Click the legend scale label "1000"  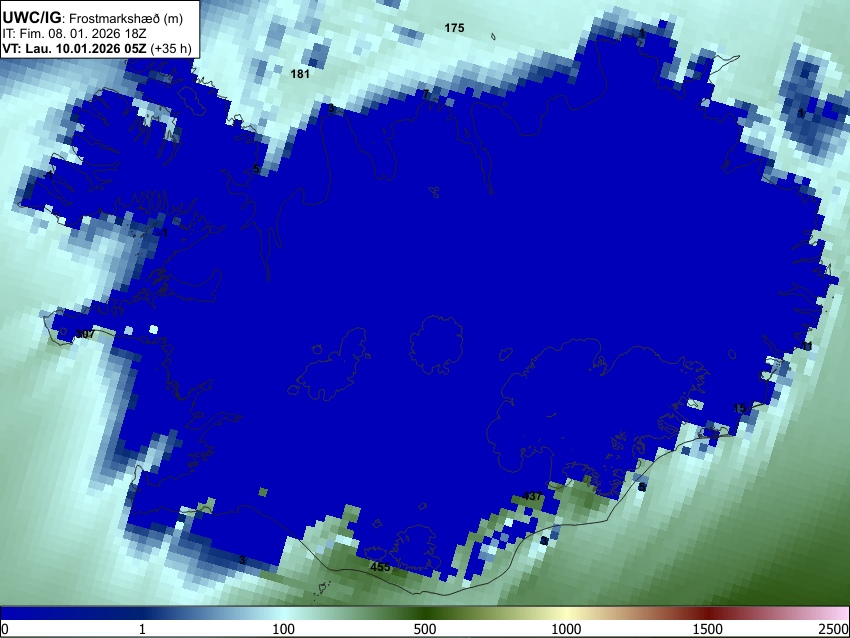(566, 629)
